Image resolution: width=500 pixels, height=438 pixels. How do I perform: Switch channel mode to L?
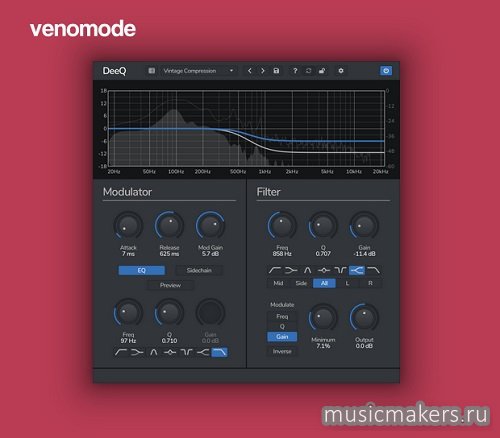(347, 283)
